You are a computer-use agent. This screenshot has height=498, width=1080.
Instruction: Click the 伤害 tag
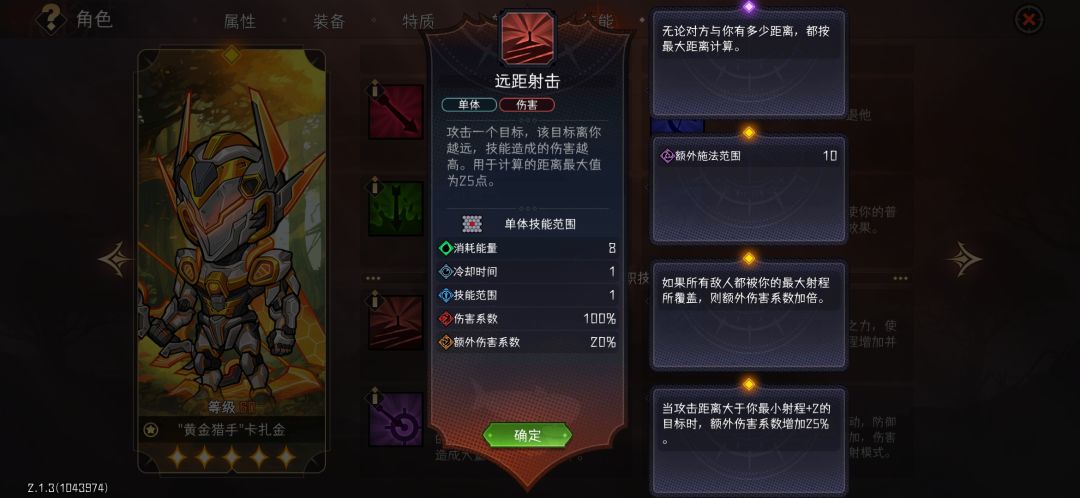(x=527, y=105)
